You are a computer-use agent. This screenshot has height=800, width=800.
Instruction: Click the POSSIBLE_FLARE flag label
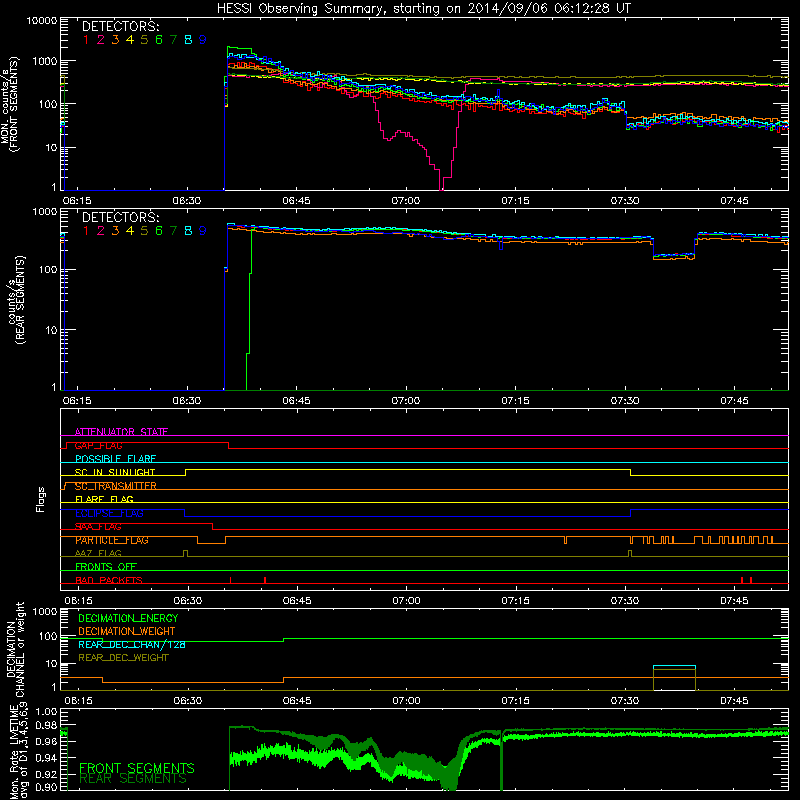(115, 459)
